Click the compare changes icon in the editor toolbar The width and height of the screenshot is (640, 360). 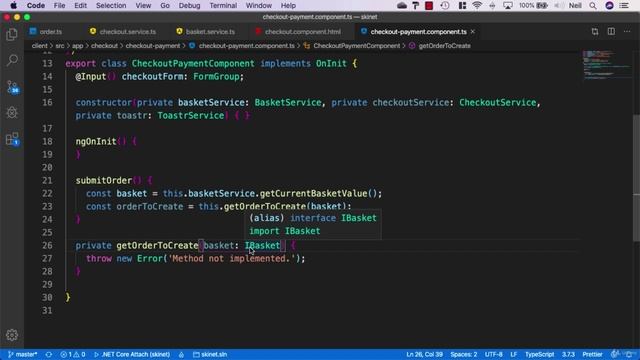click(595, 32)
